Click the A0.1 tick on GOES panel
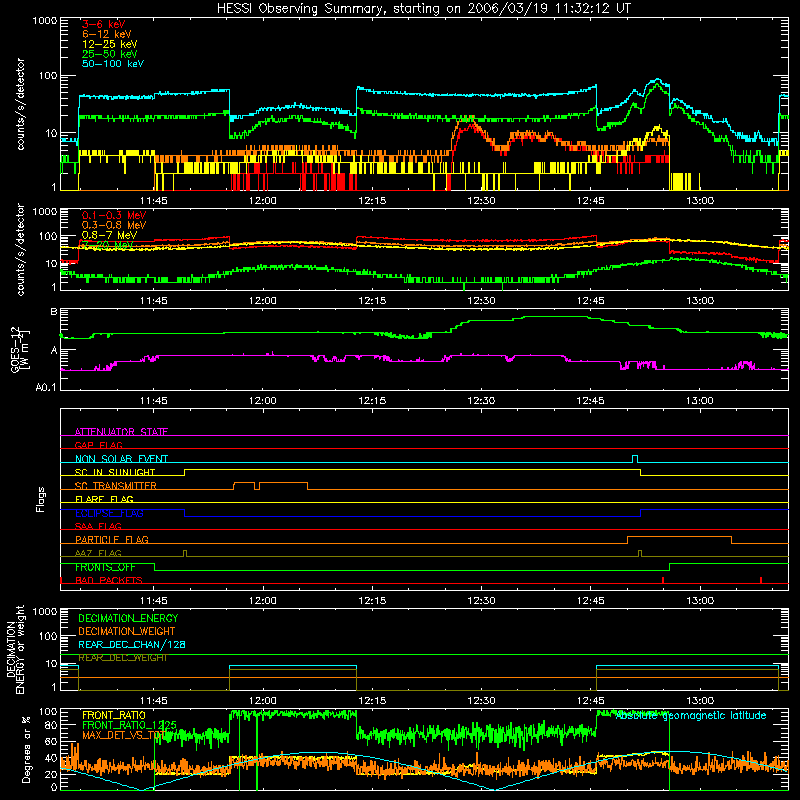The width and height of the screenshot is (800, 800). coord(46,387)
